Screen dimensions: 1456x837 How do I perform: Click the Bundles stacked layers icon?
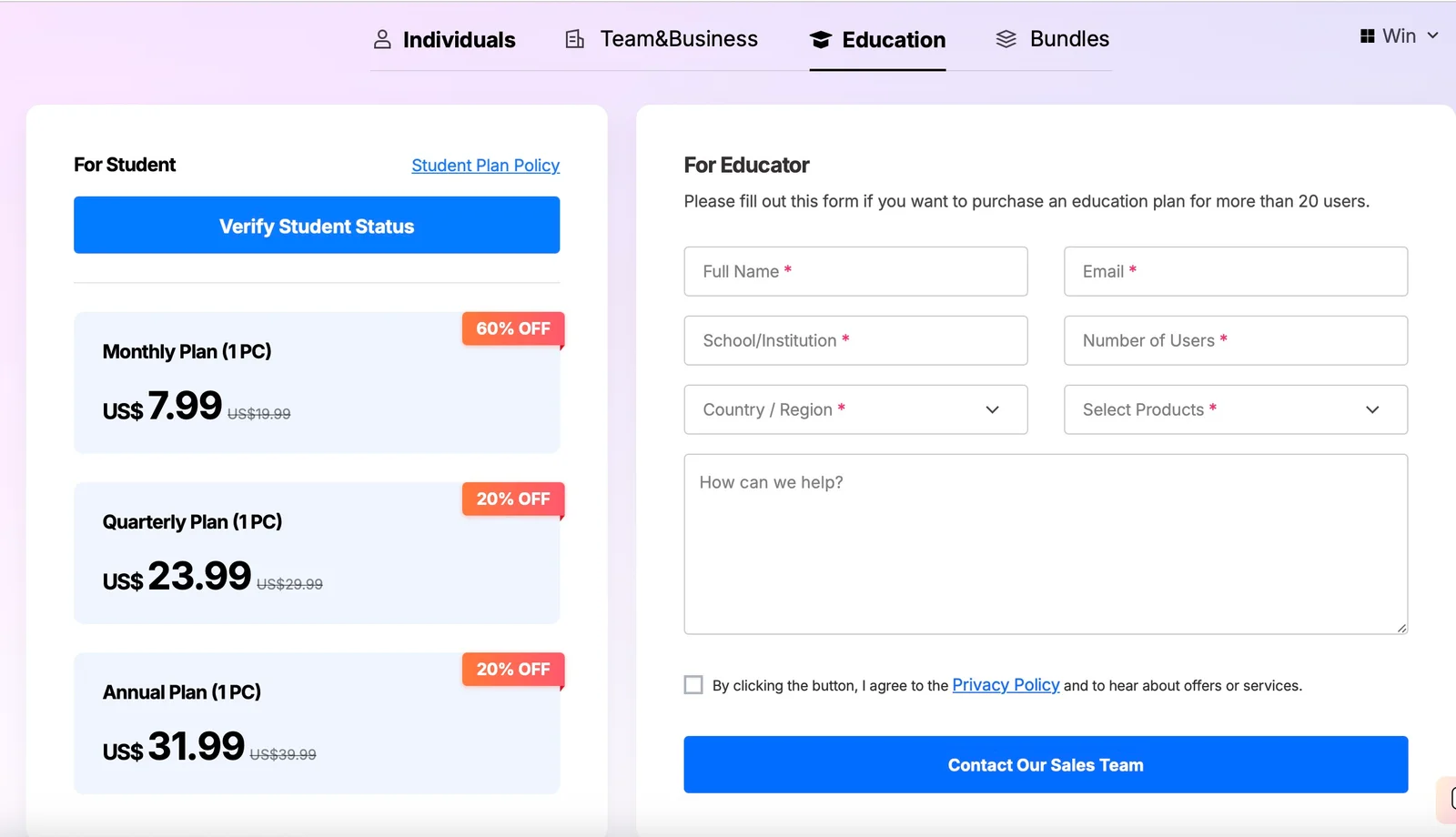(x=1006, y=39)
